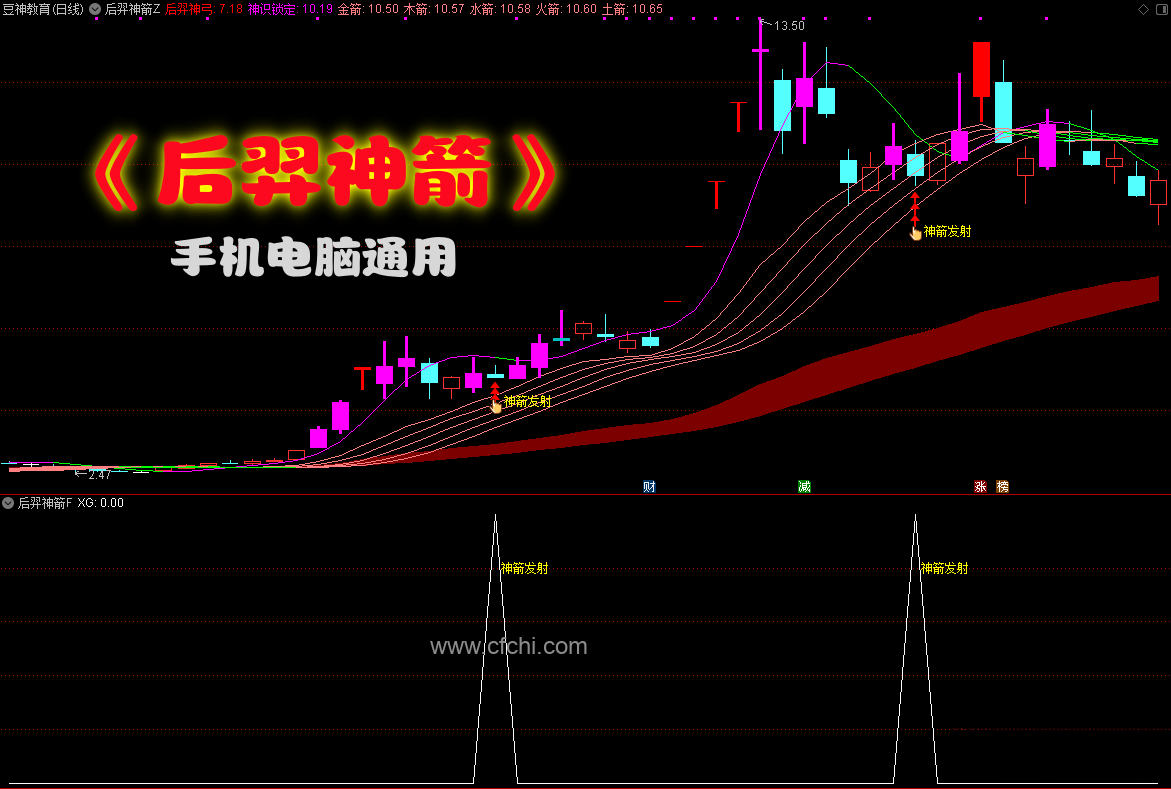Click the 土箭: 10.65 value

point(633,10)
